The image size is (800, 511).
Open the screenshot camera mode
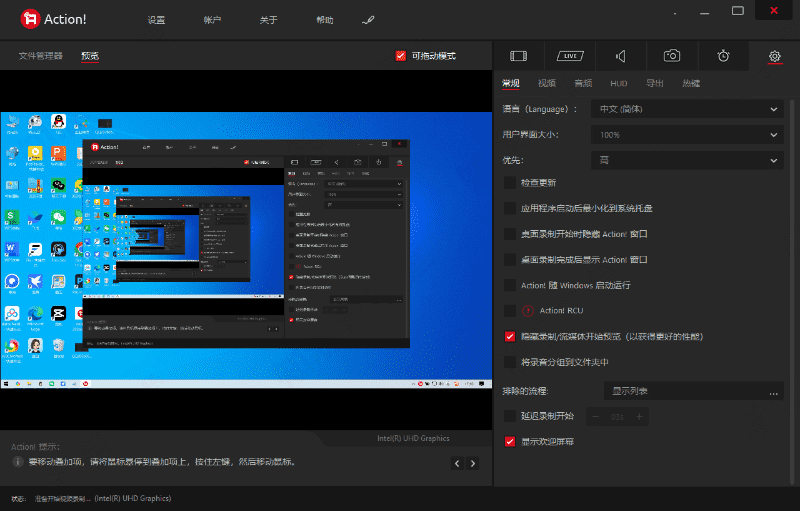(x=672, y=56)
